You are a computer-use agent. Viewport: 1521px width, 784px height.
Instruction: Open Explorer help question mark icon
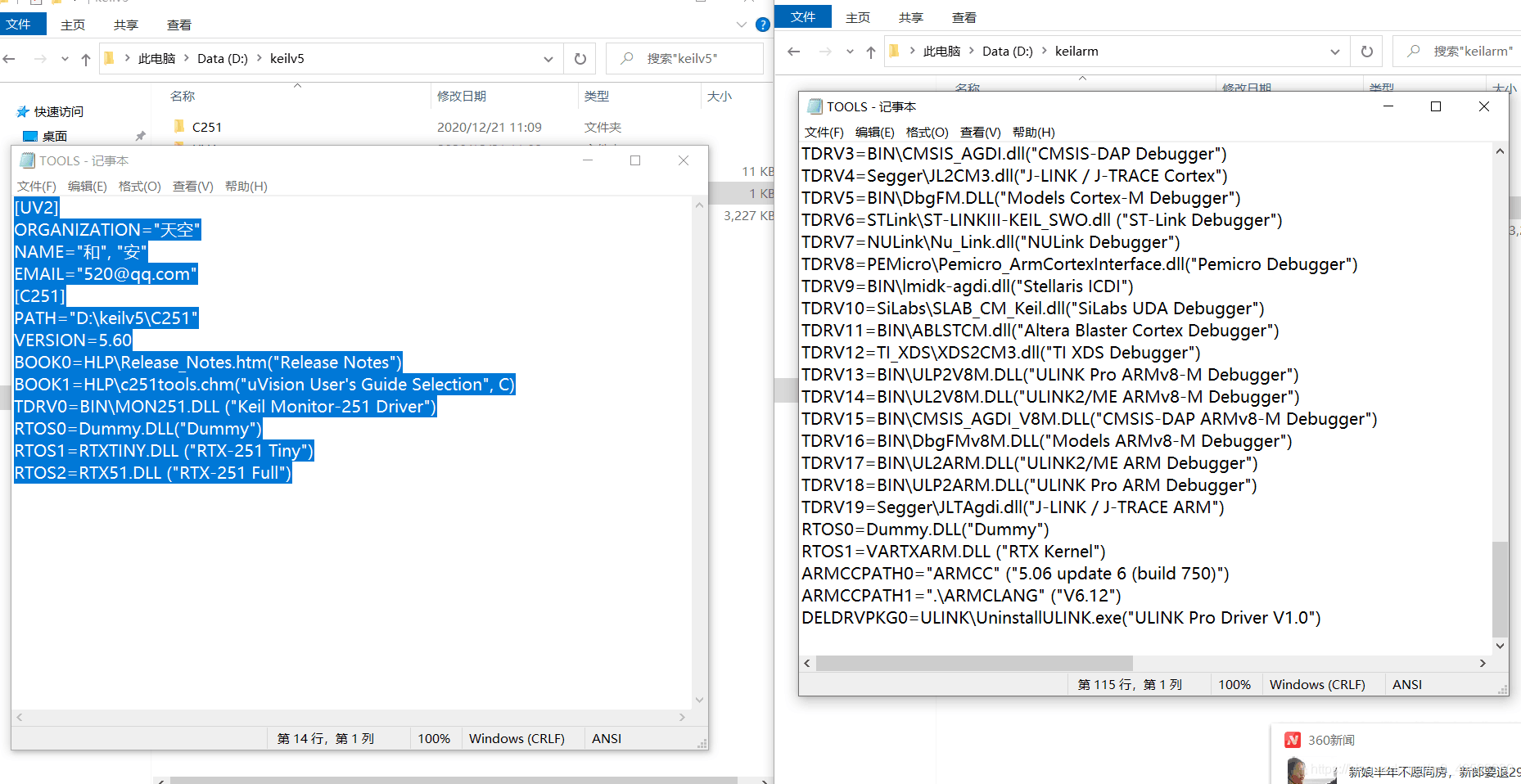point(763,25)
